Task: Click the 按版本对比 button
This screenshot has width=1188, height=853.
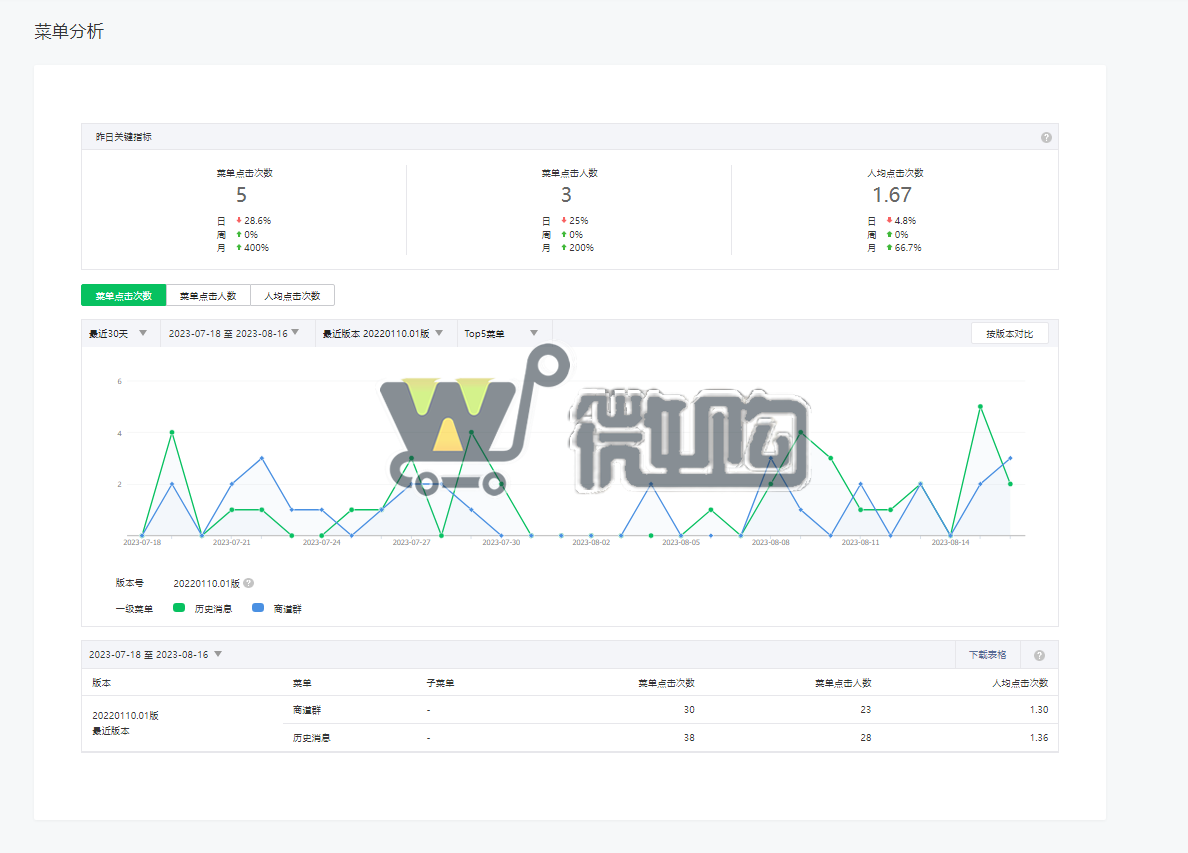Action: (x=1009, y=333)
